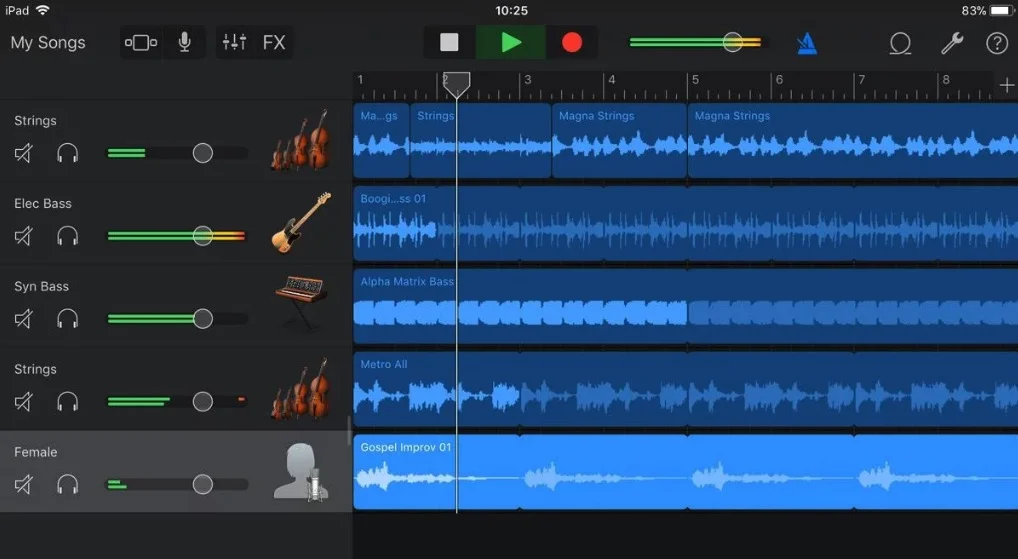Select the electric bass guitar icon
The height and width of the screenshot is (559, 1018).
point(301,223)
